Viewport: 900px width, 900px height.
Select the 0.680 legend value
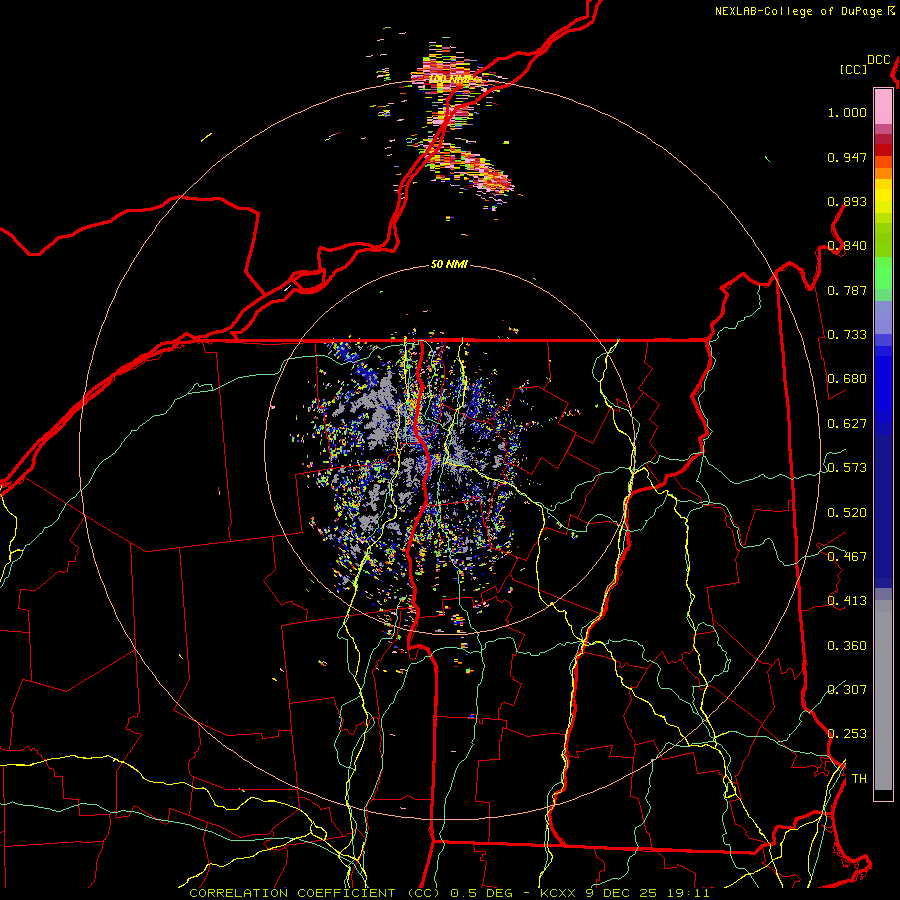tap(847, 379)
